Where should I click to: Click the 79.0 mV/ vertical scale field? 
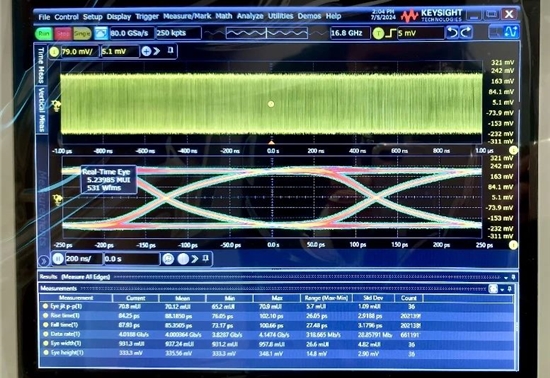[79, 52]
